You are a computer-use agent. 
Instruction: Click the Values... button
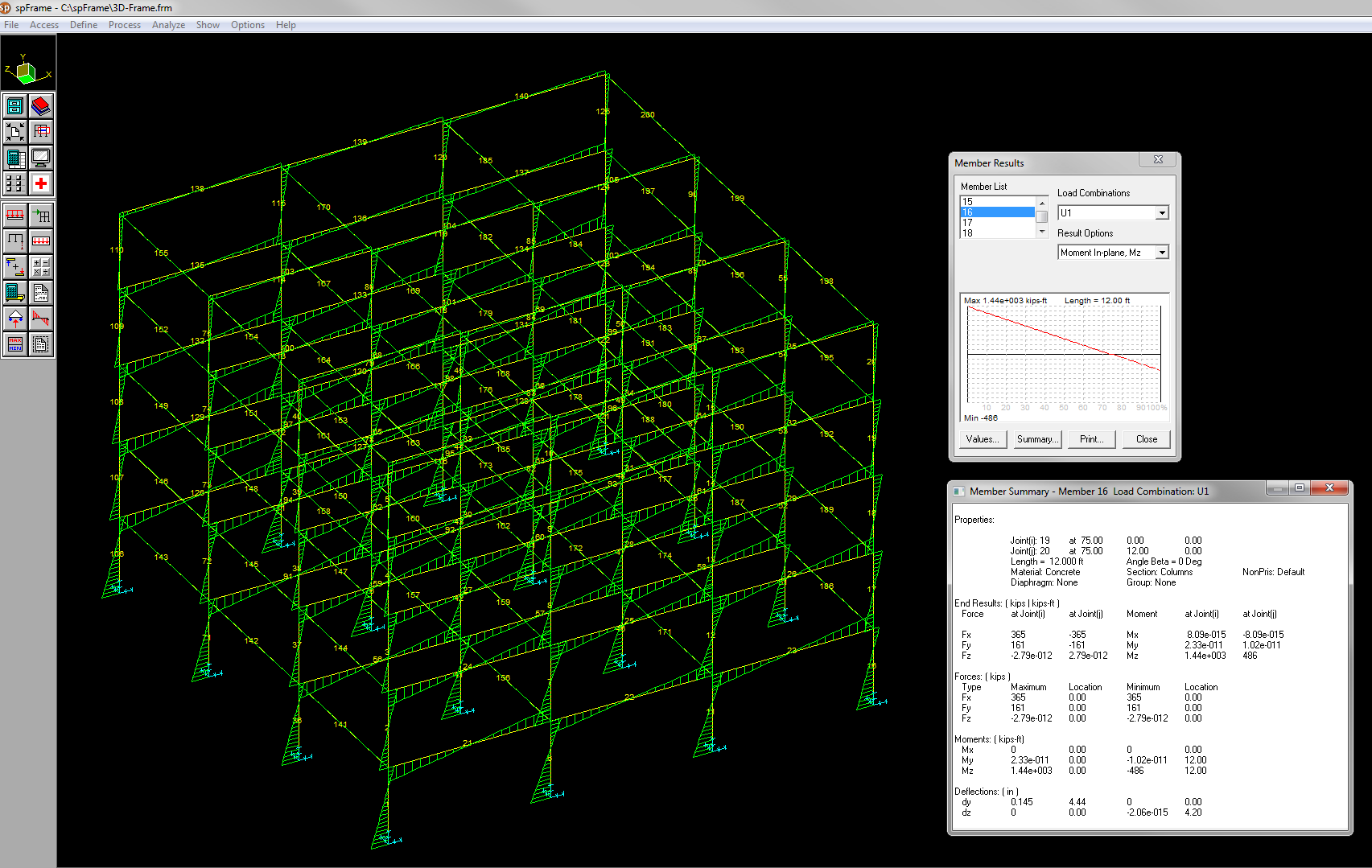pos(982,439)
